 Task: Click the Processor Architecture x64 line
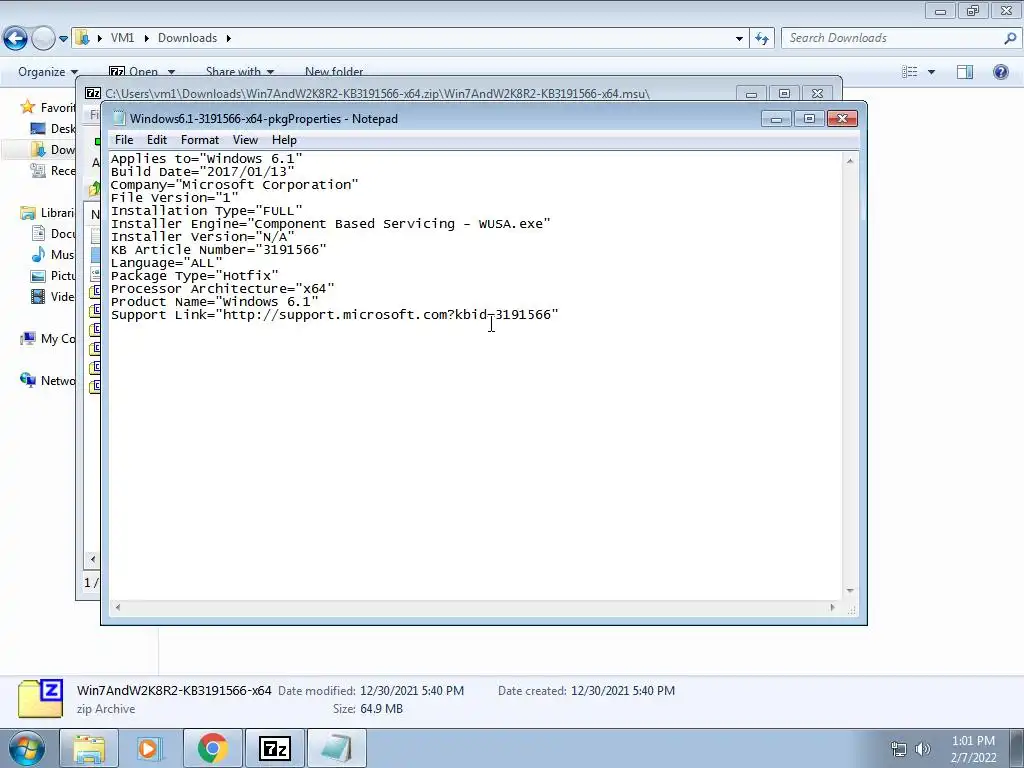pos(223,289)
